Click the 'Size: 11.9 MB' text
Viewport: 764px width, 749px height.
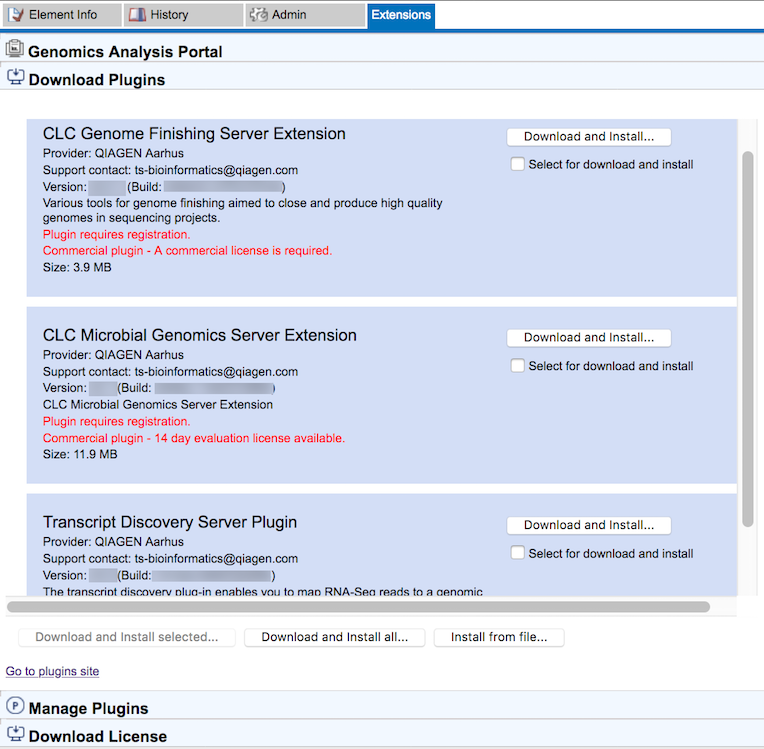click(x=80, y=454)
